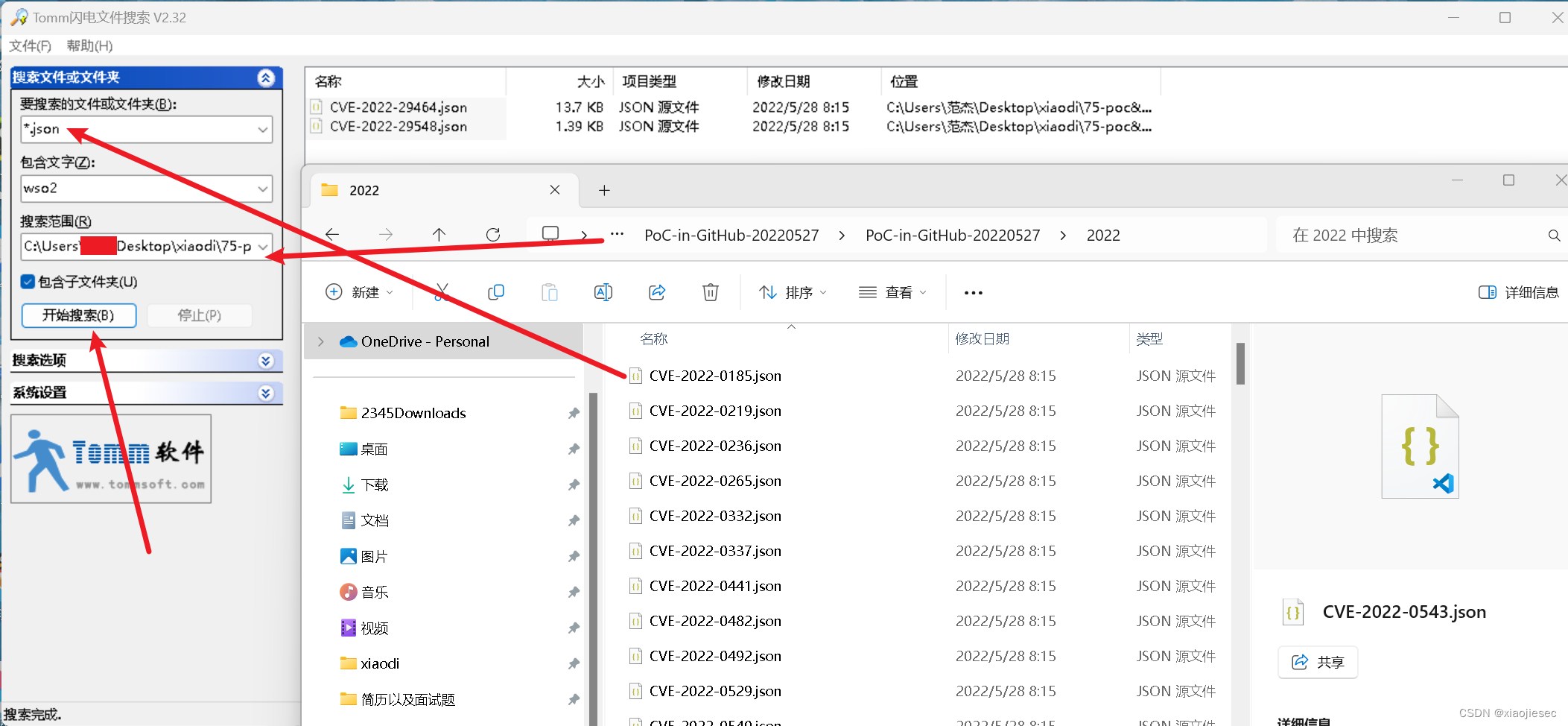Unpin the 桌面 folder in sidebar
This screenshot has height=726, width=1568.
point(573,448)
